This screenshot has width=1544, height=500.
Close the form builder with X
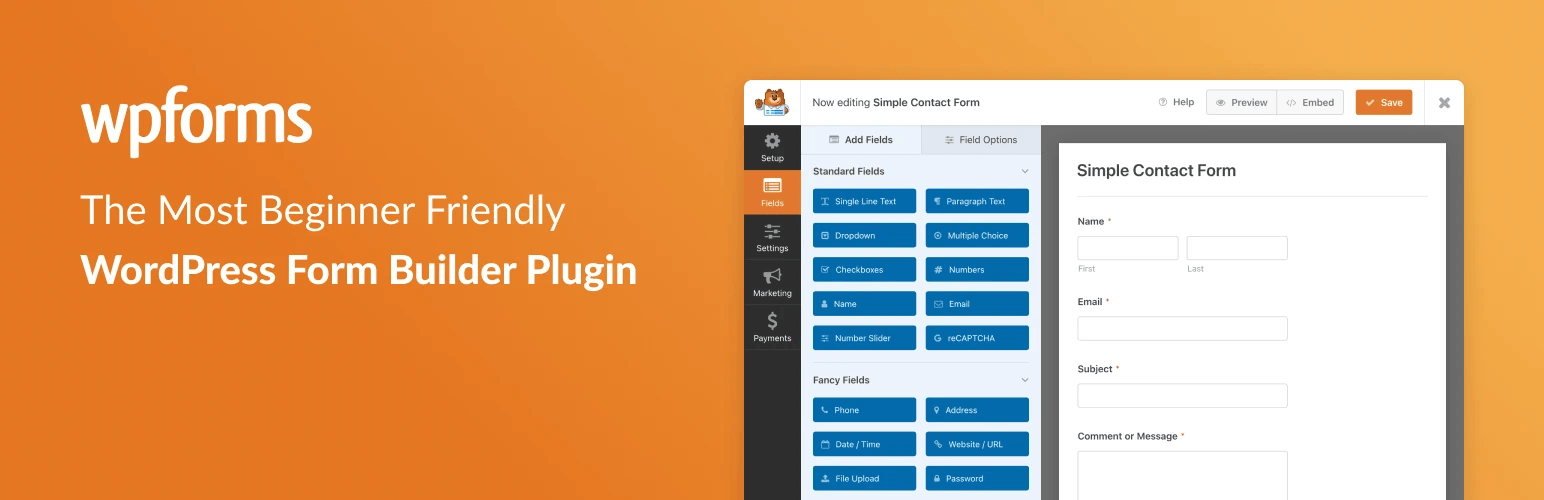pyautogui.click(x=1444, y=102)
